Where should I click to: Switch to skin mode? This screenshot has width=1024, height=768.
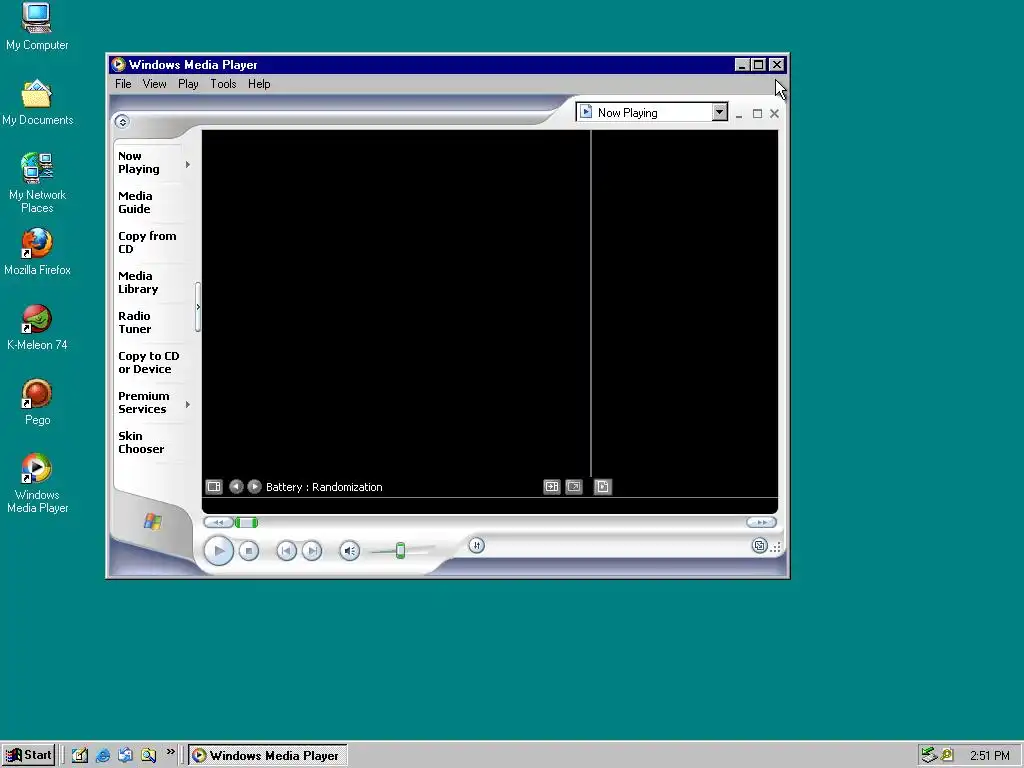click(x=759, y=545)
